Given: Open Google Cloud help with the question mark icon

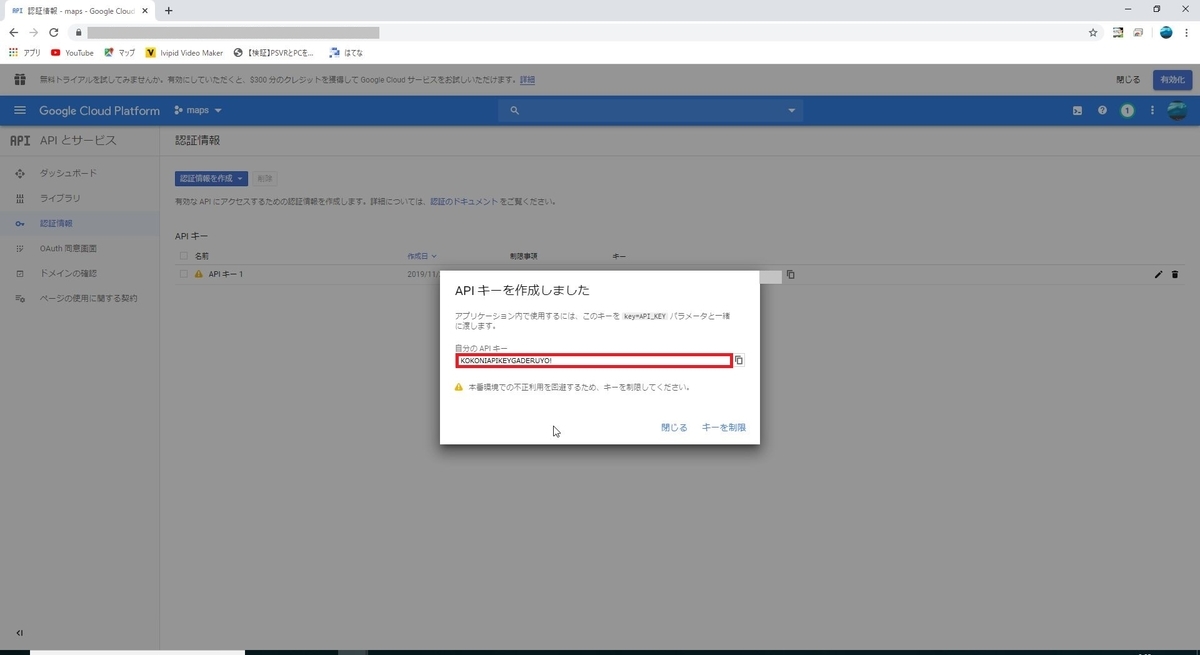Looking at the screenshot, I should (1102, 110).
